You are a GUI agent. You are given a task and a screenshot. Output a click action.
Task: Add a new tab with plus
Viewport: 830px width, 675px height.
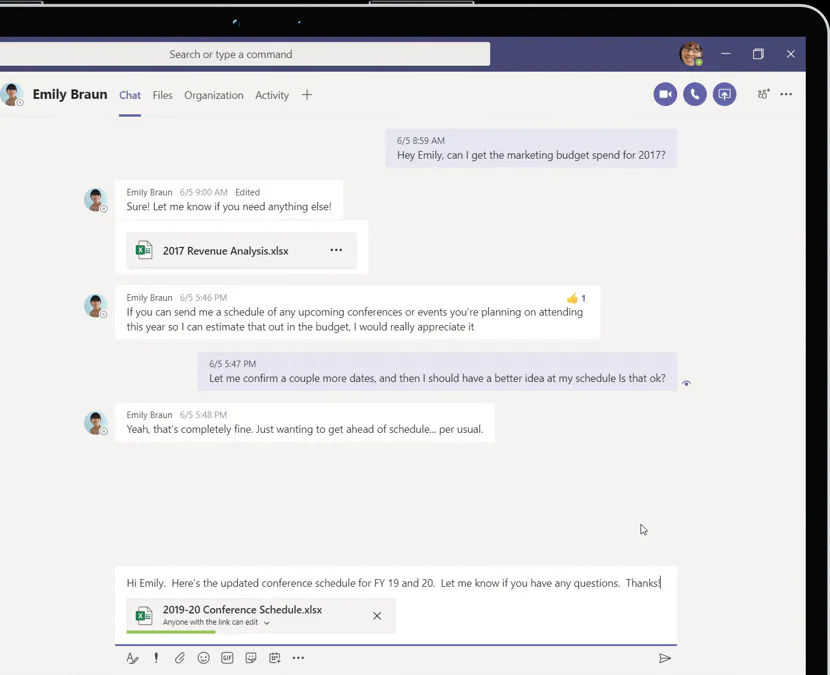[307, 95]
